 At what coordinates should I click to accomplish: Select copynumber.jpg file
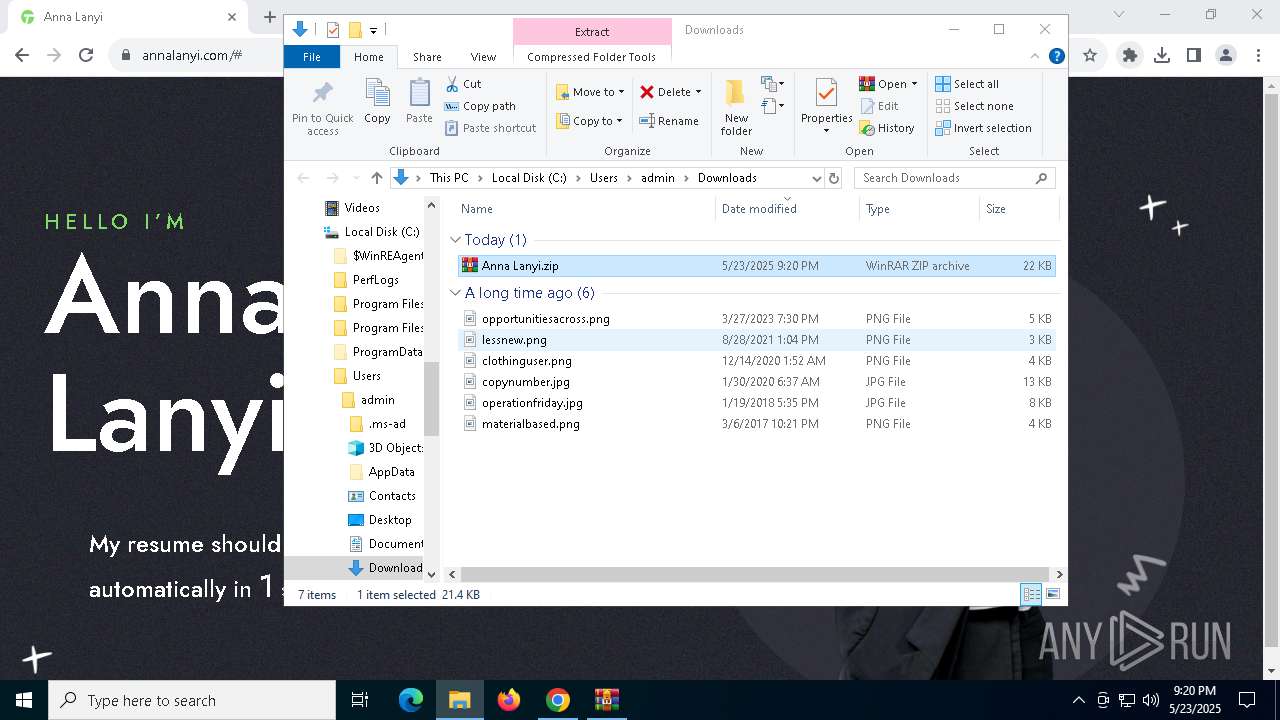click(x=756, y=382)
